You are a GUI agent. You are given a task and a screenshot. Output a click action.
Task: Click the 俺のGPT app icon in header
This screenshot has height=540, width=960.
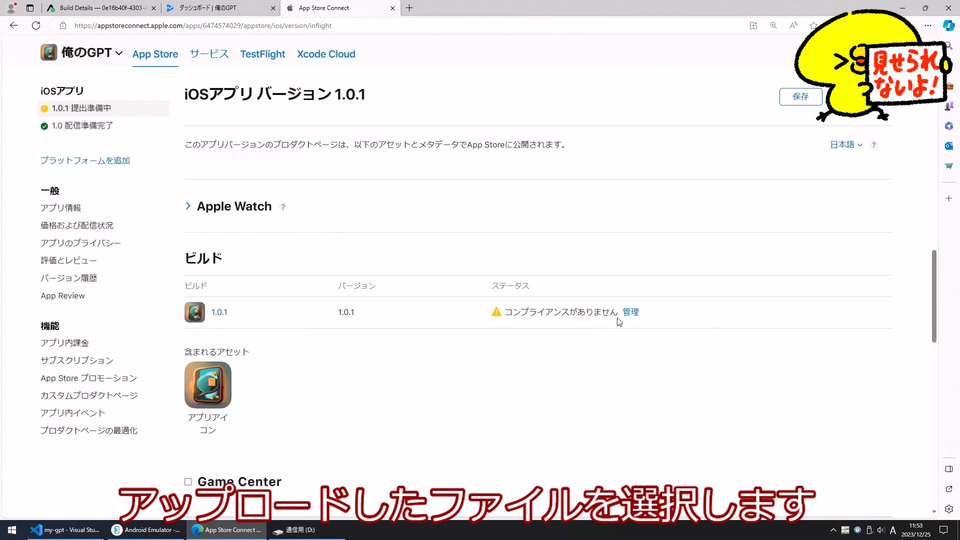pyautogui.click(x=48, y=53)
